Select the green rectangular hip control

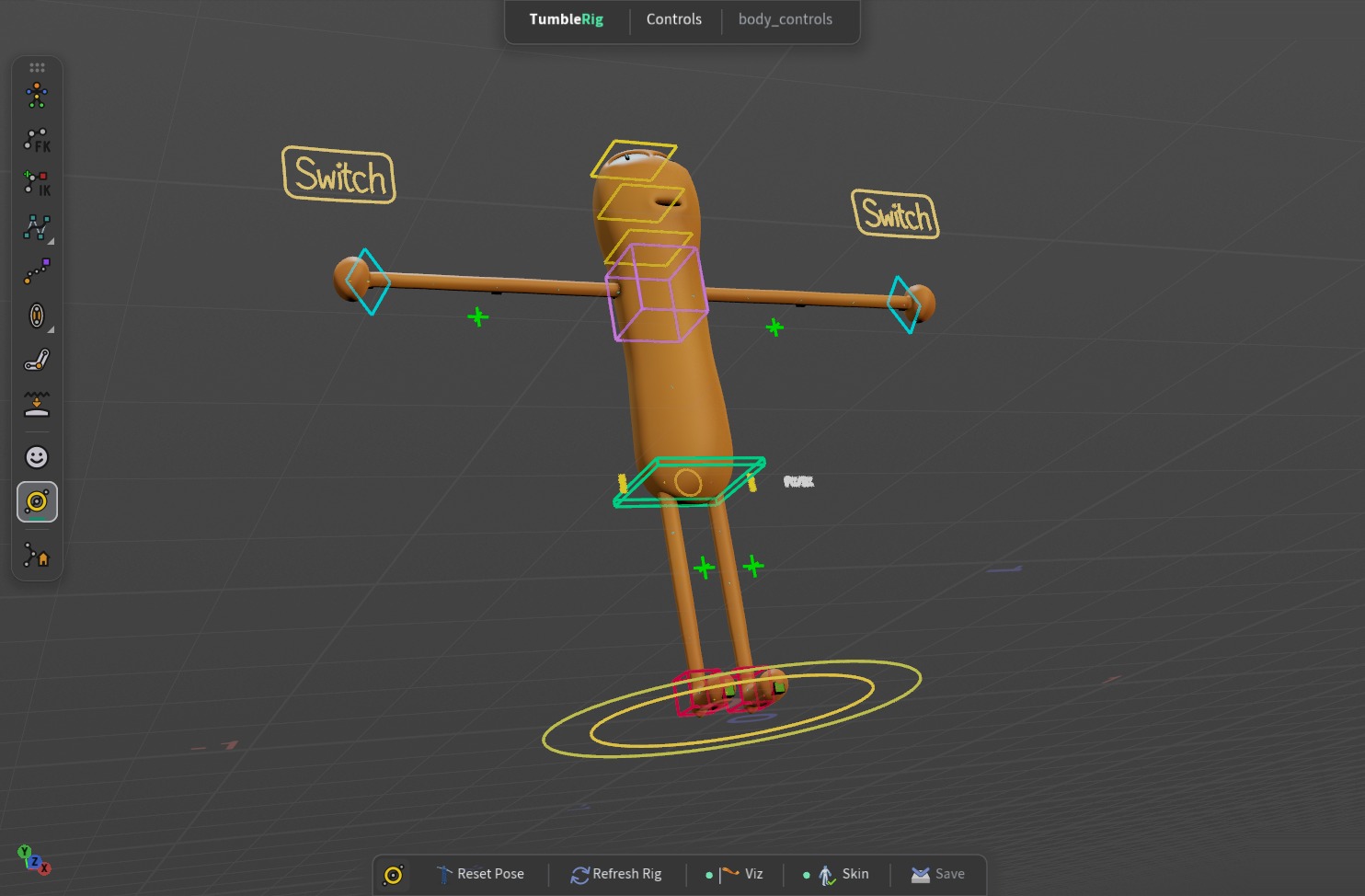tap(689, 481)
